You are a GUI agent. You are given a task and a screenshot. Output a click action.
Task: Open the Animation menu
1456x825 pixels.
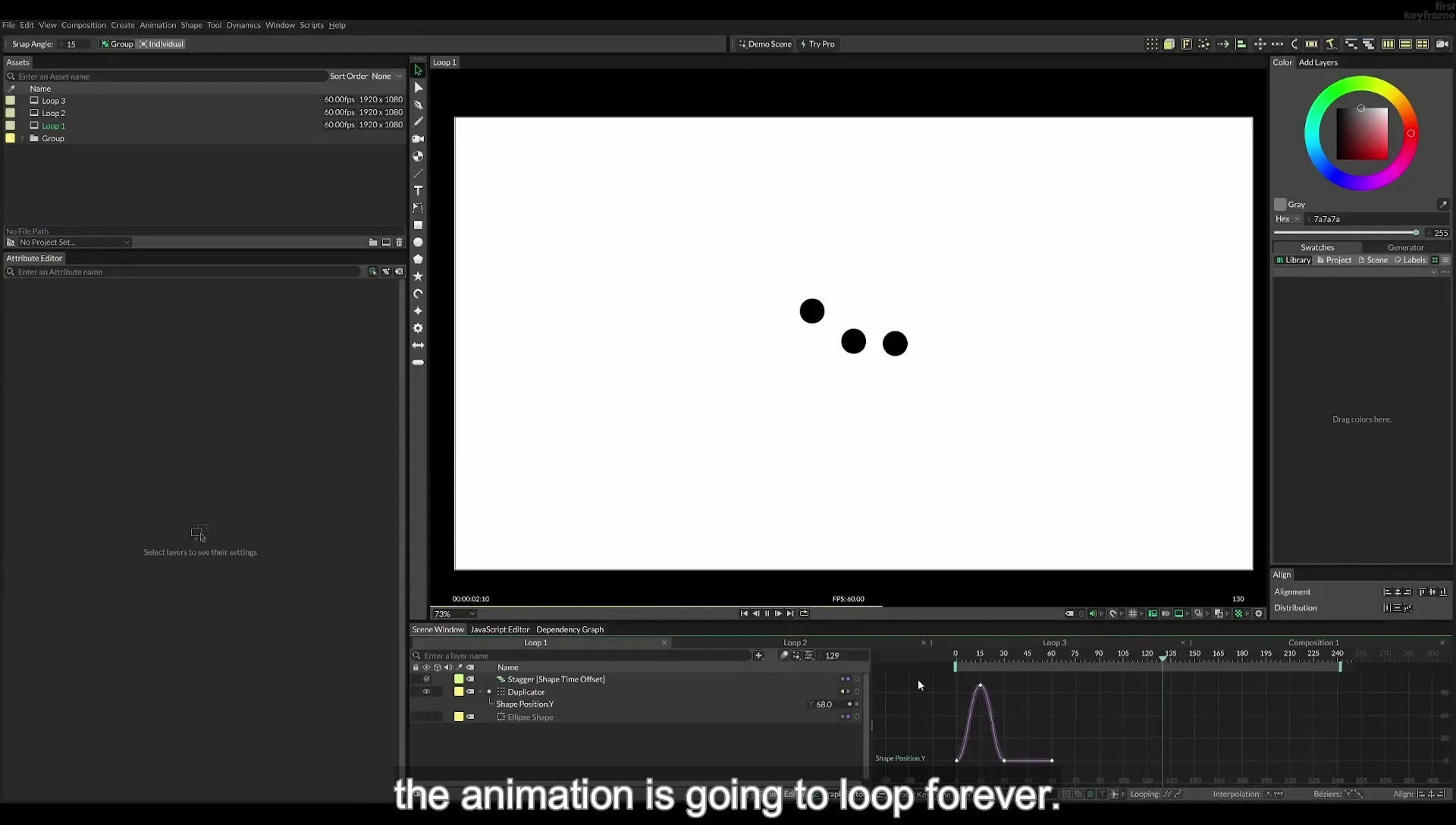(158, 25)
